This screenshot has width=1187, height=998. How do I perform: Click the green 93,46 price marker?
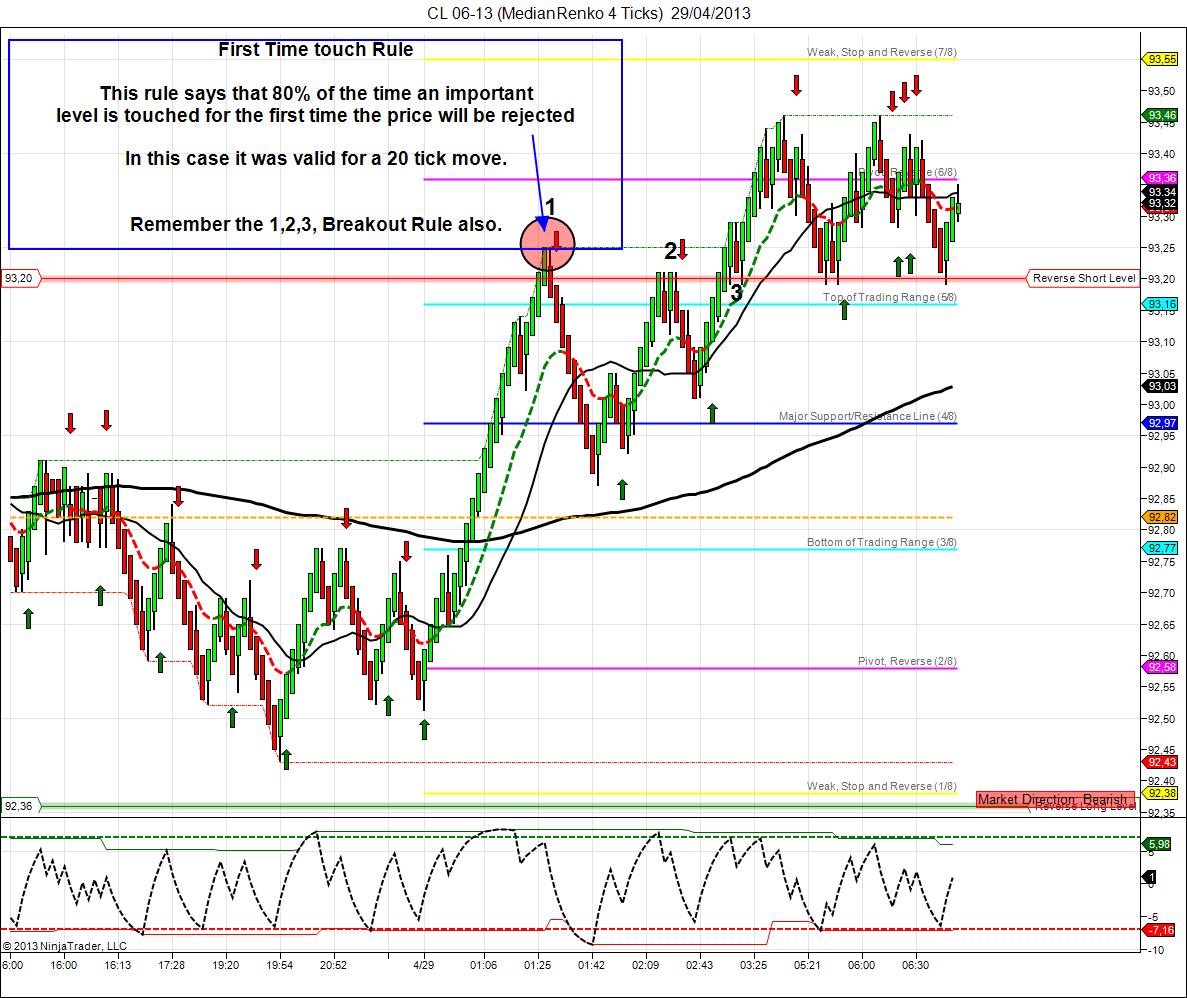click(x=1161, y=115)
